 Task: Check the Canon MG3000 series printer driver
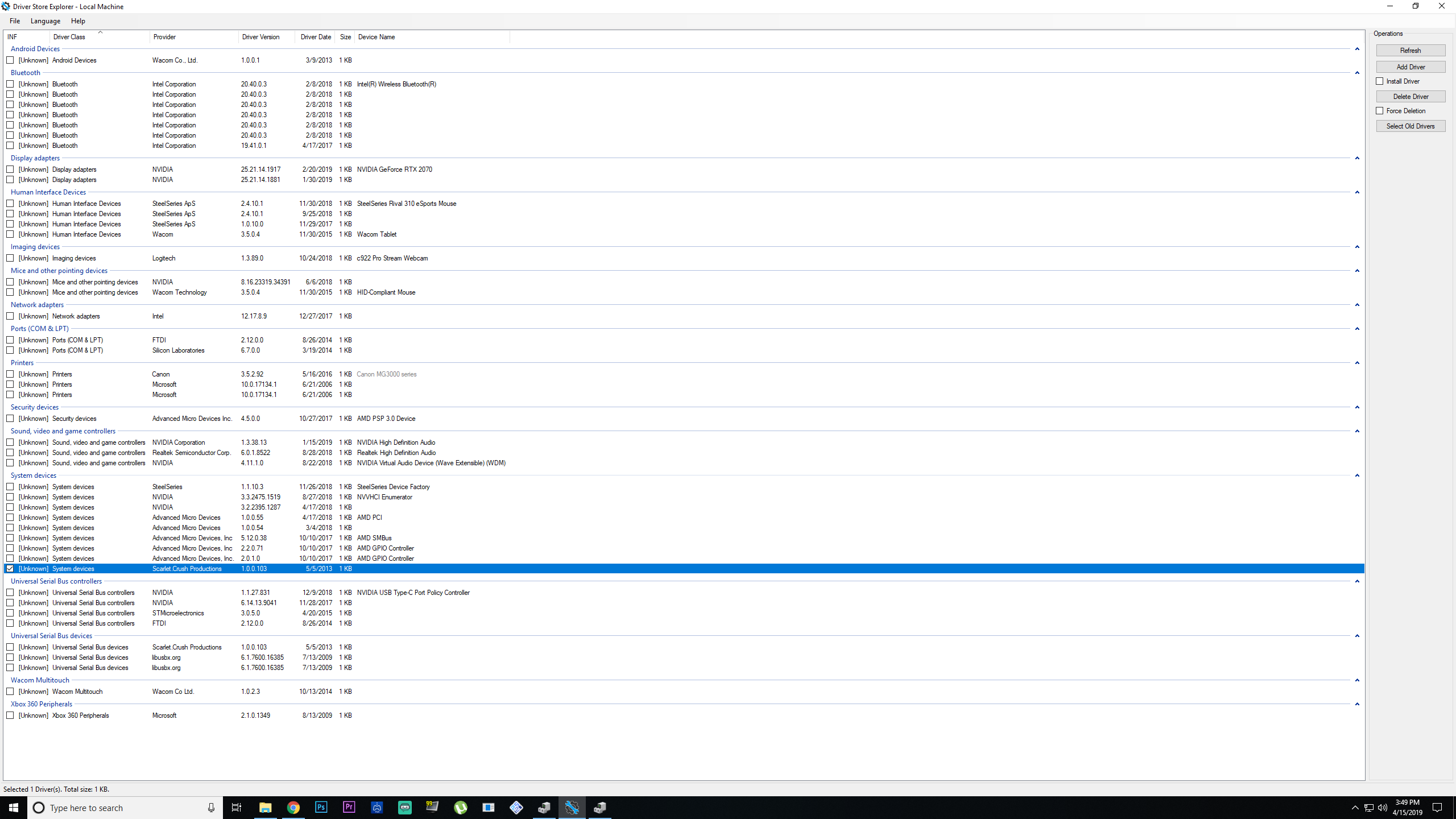click(10, 374)
